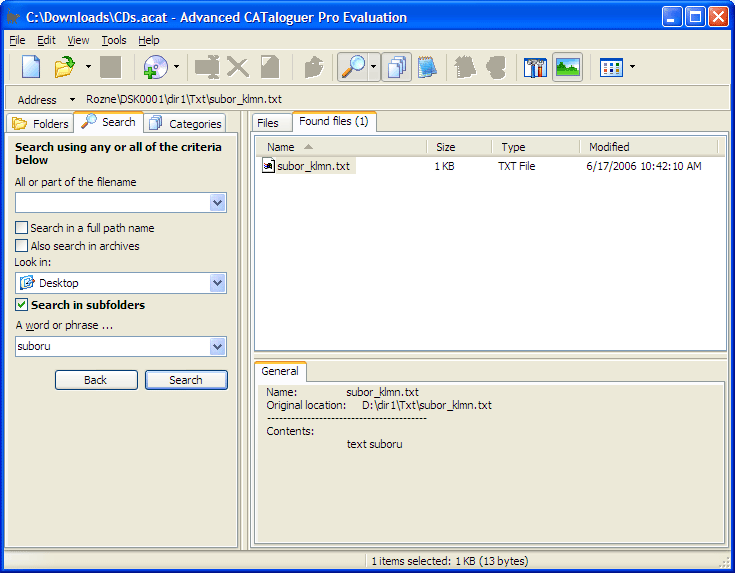Image resolution: width=735 pixels, height=573 pixels.
Task: Sort results by the Modified column
Action: point(649,147)
